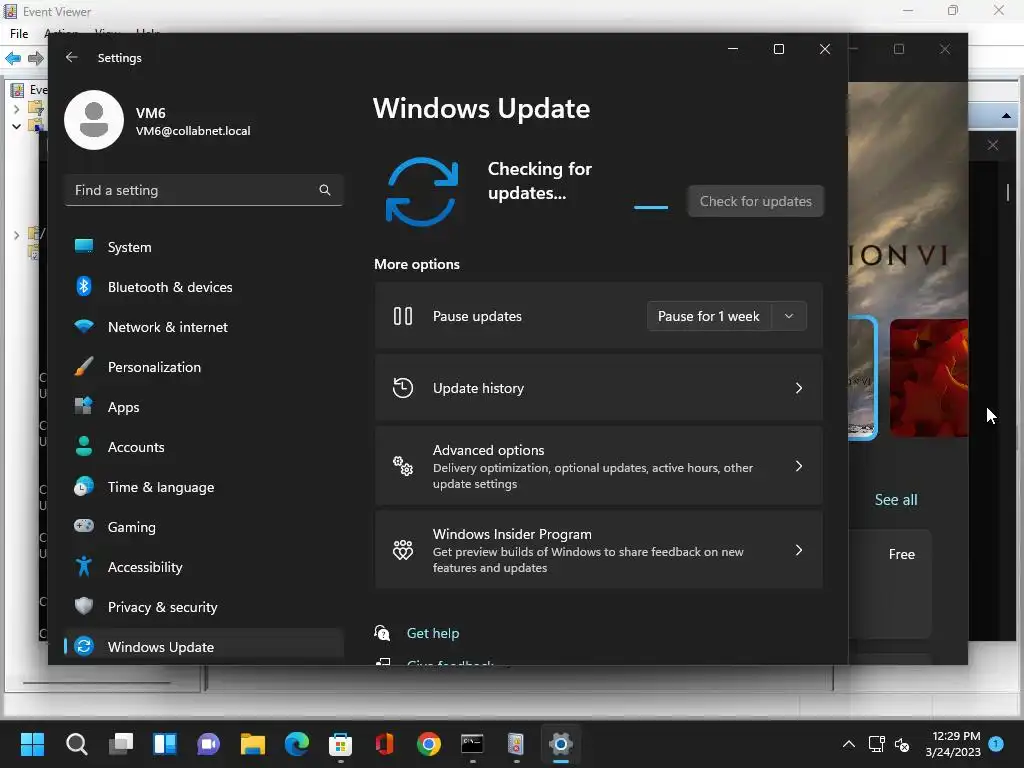Select Windows Update in the sidebar
Screen dimensions: 1024x768
pyautogui.click(x=204, y=647)
